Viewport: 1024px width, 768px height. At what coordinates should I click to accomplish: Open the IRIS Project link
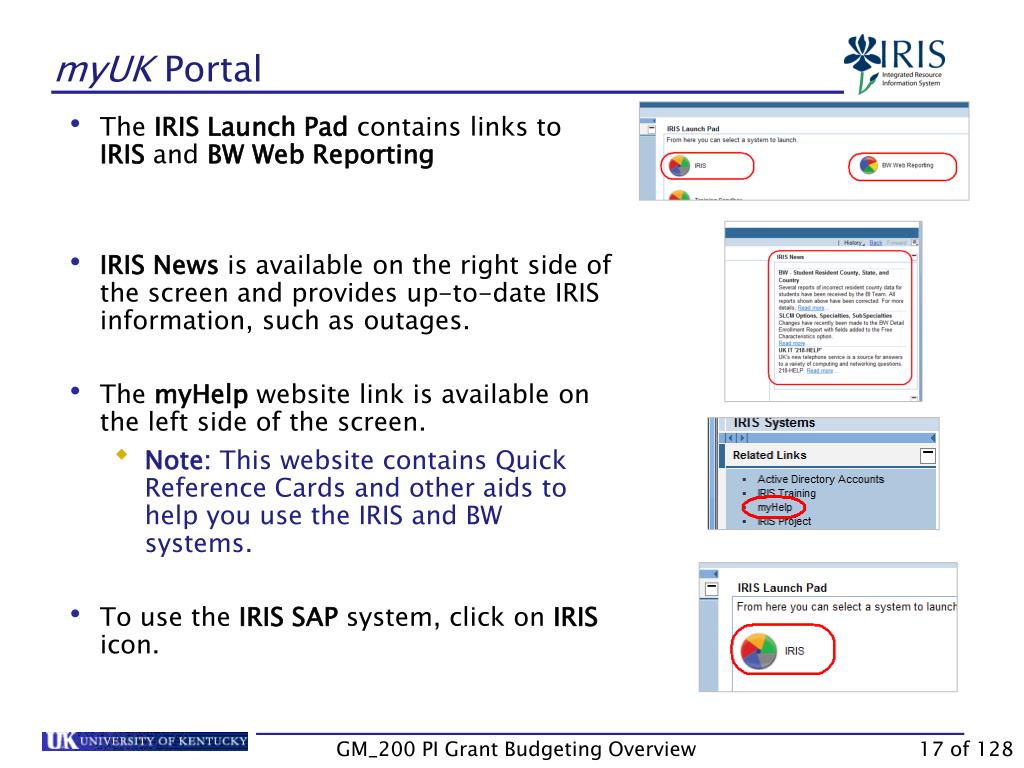tap(784, 522)
